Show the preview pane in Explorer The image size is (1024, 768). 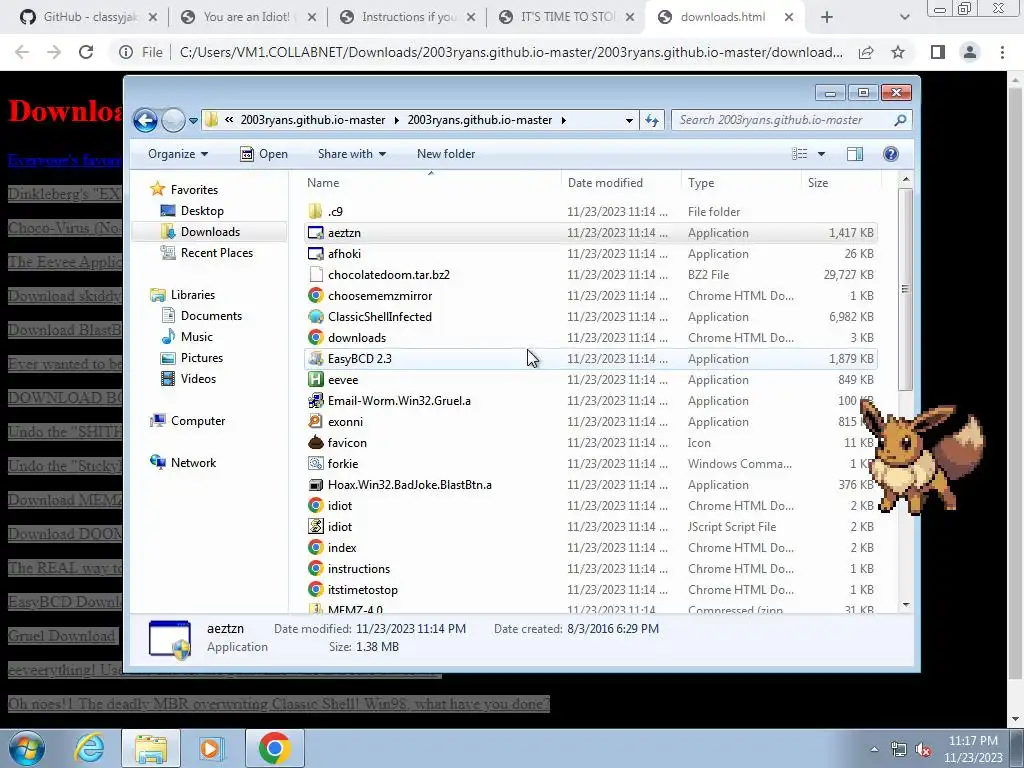[855, 154]
